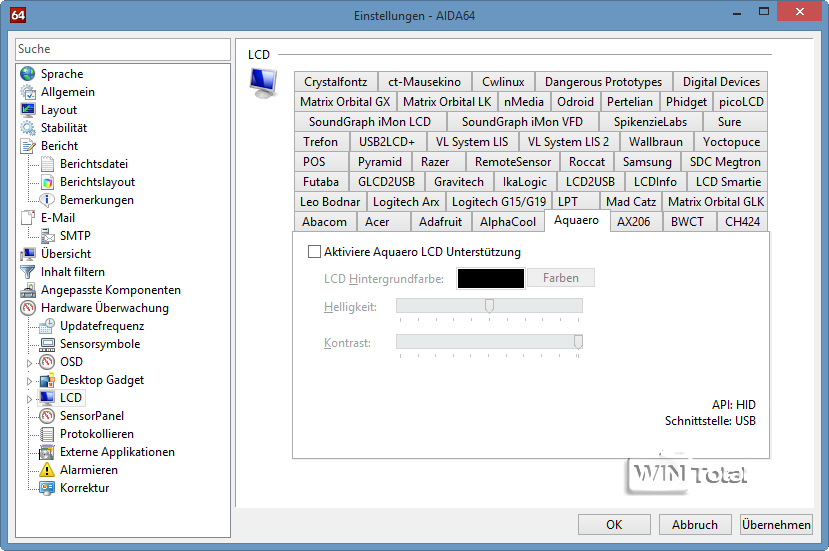Click the Sprache globe icon
Viewport: 829px width, 551px height.
coord(27,74)
